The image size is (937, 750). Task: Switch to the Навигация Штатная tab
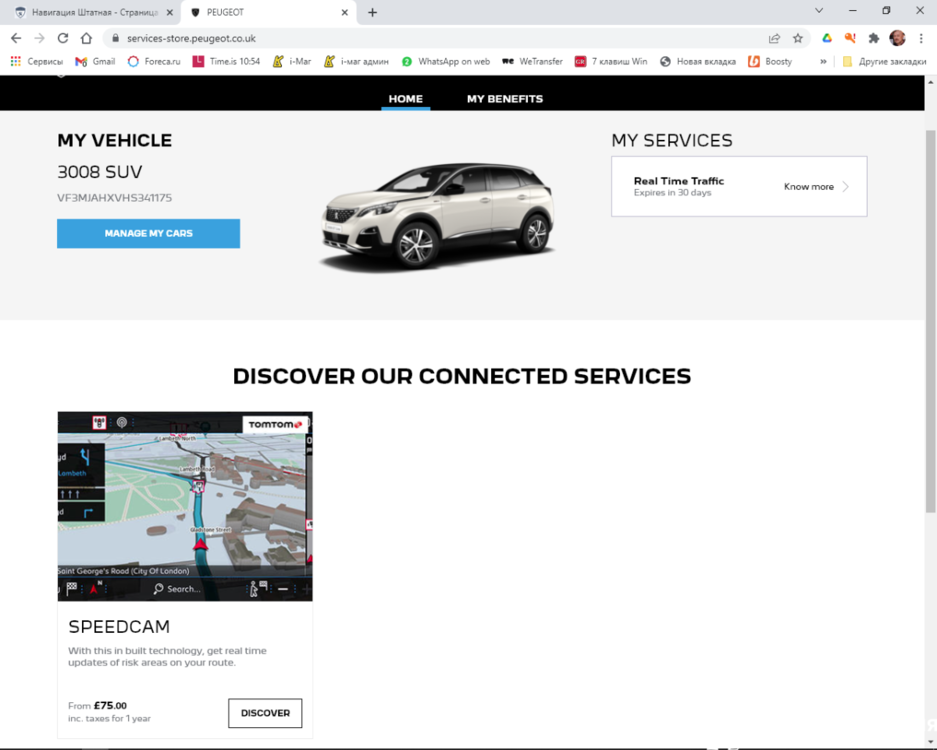coord(88,13)
